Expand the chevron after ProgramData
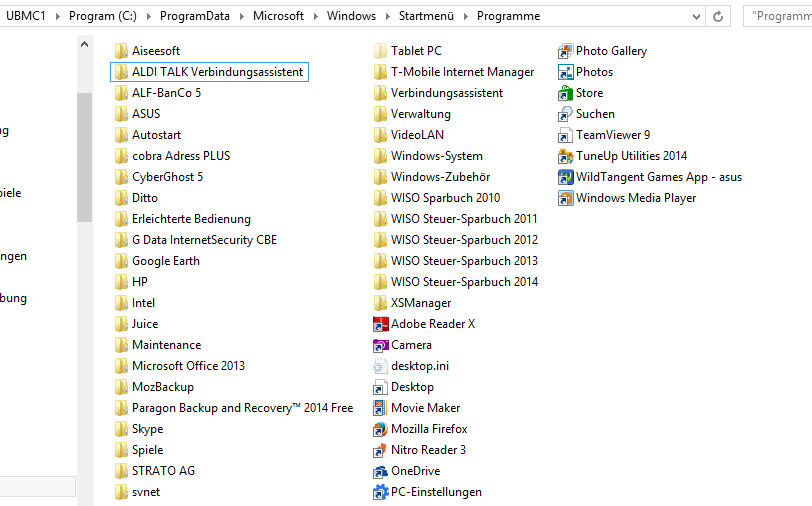This screenshot has width=812, height=506. tap(241, 17)
